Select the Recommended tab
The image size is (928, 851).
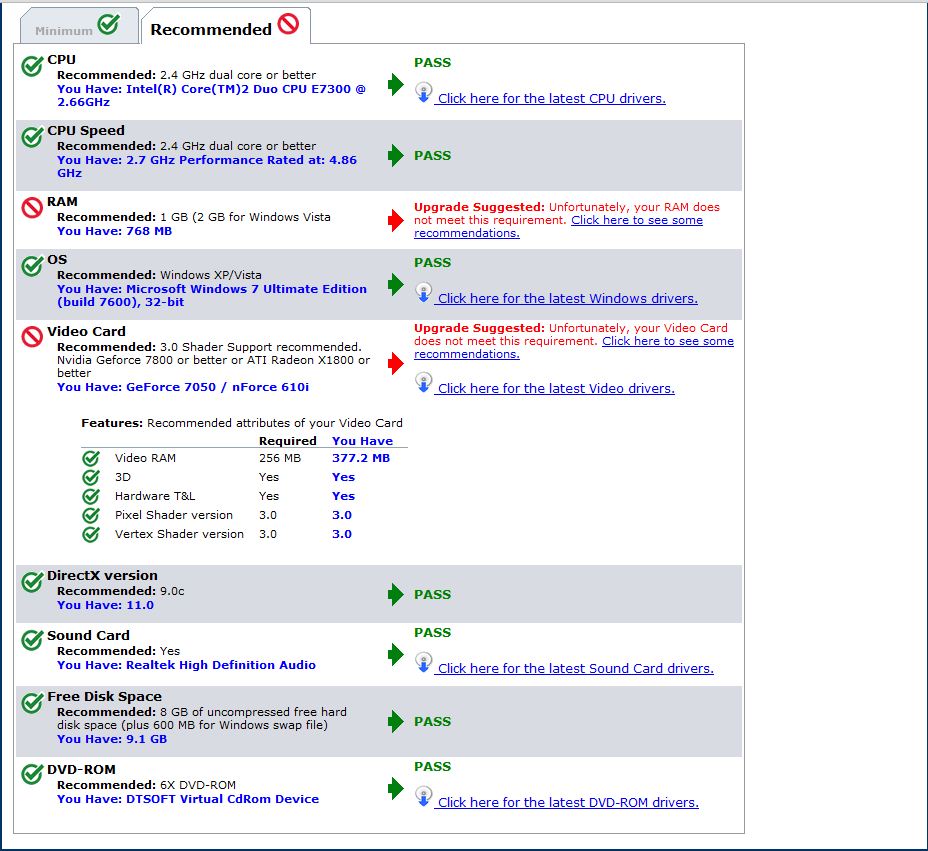[225, 25]
